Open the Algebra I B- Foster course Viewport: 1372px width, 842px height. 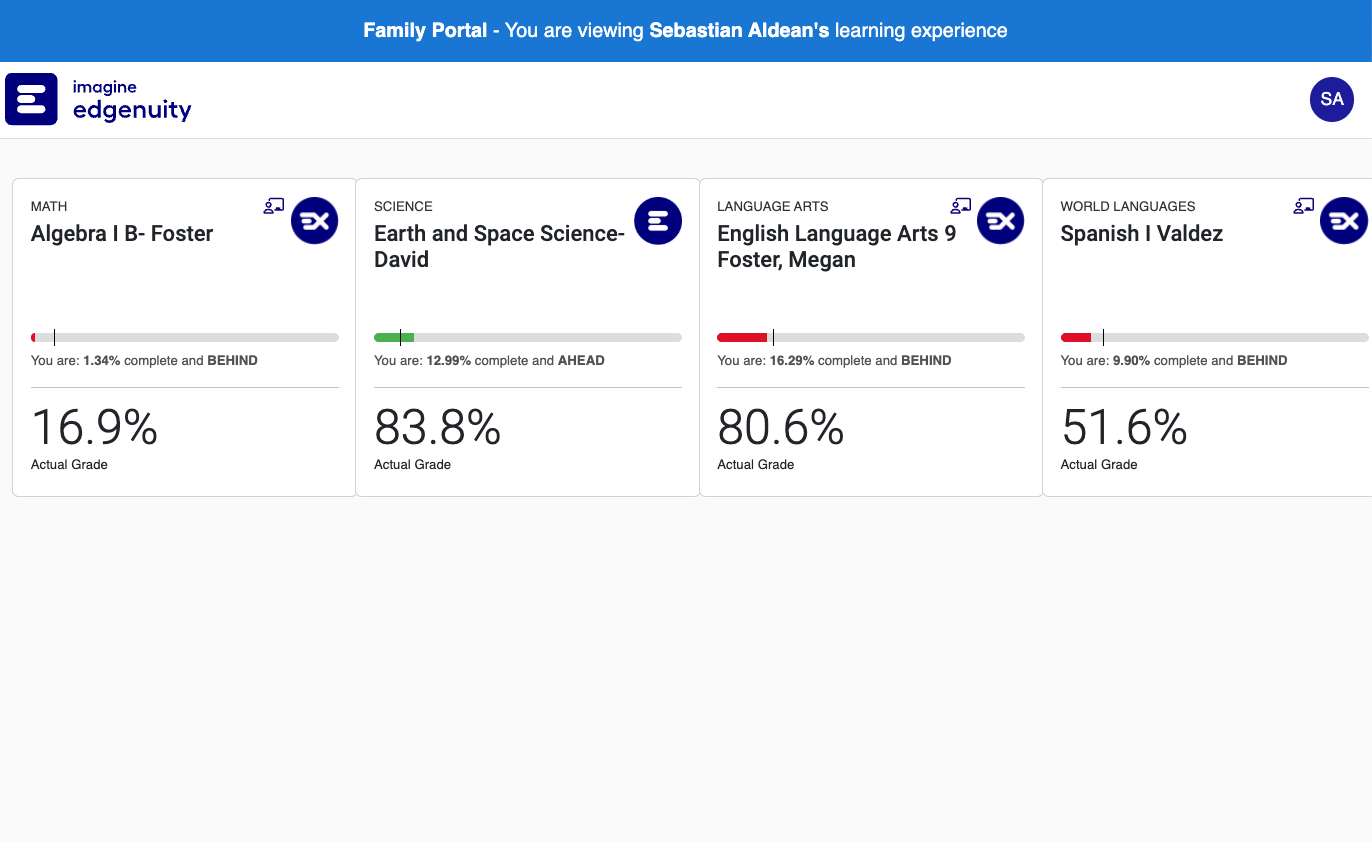pyautogui.click(x=122, y=233)
